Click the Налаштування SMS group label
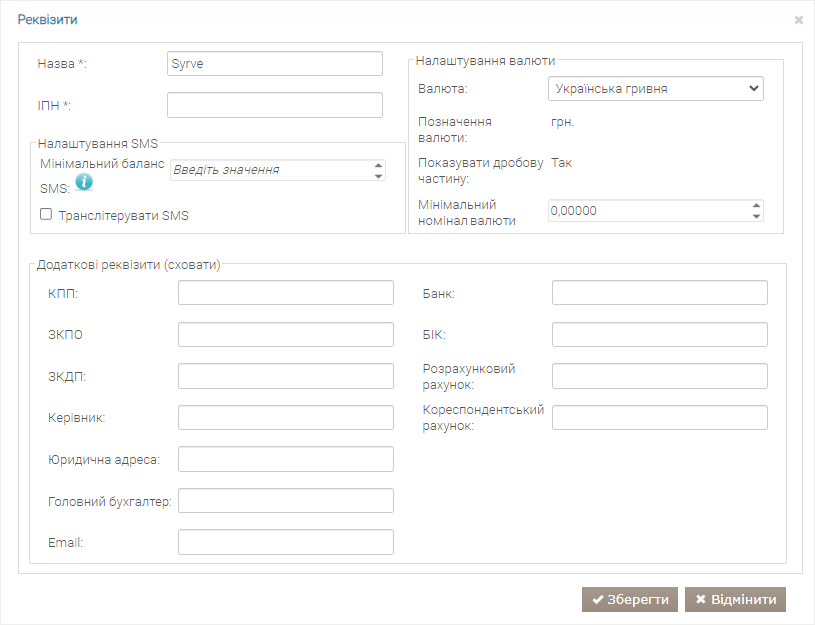 pyautogui.click(x=98, y=144)
